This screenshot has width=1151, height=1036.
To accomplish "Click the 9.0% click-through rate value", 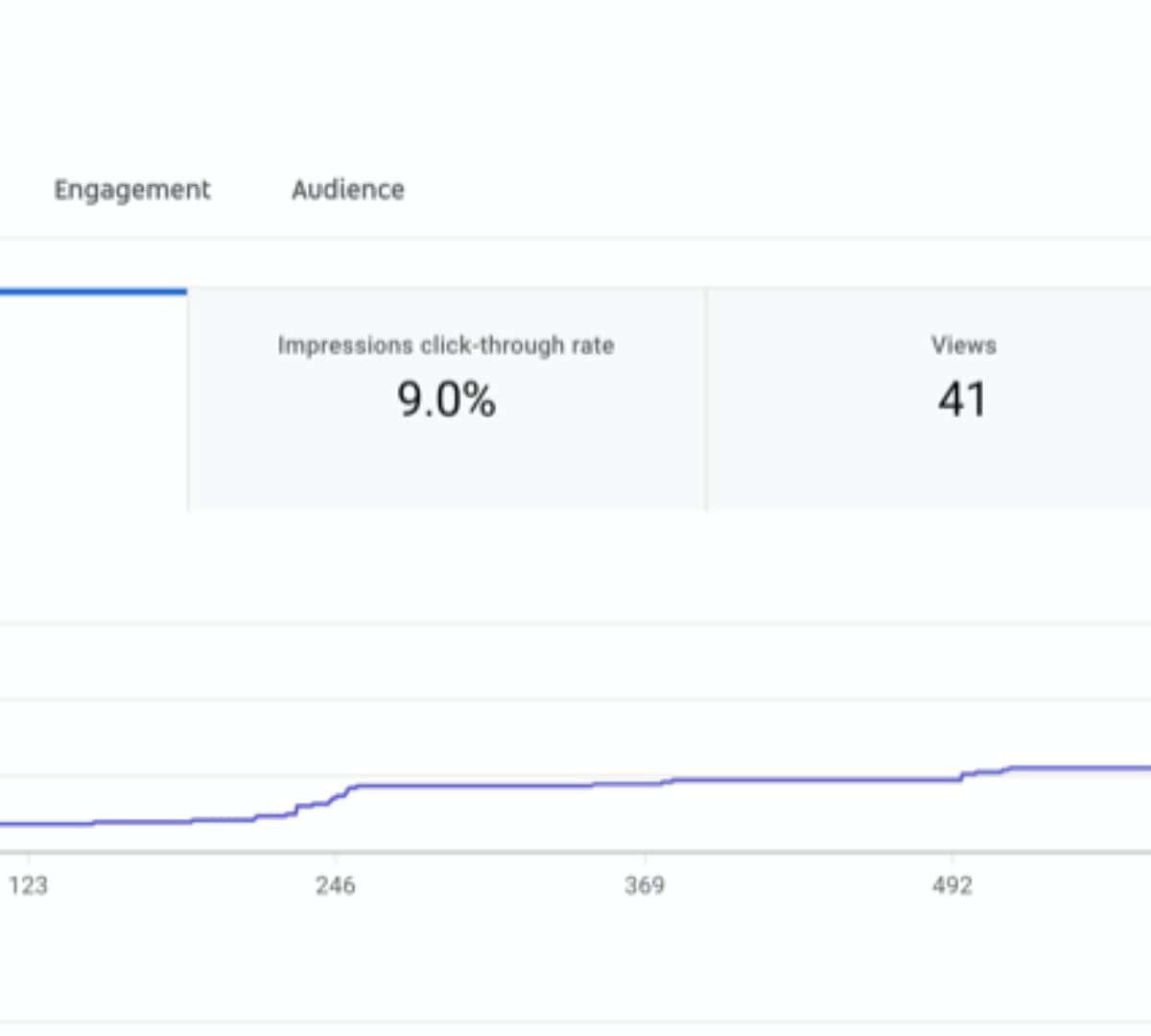I will [x=446, y=400].
